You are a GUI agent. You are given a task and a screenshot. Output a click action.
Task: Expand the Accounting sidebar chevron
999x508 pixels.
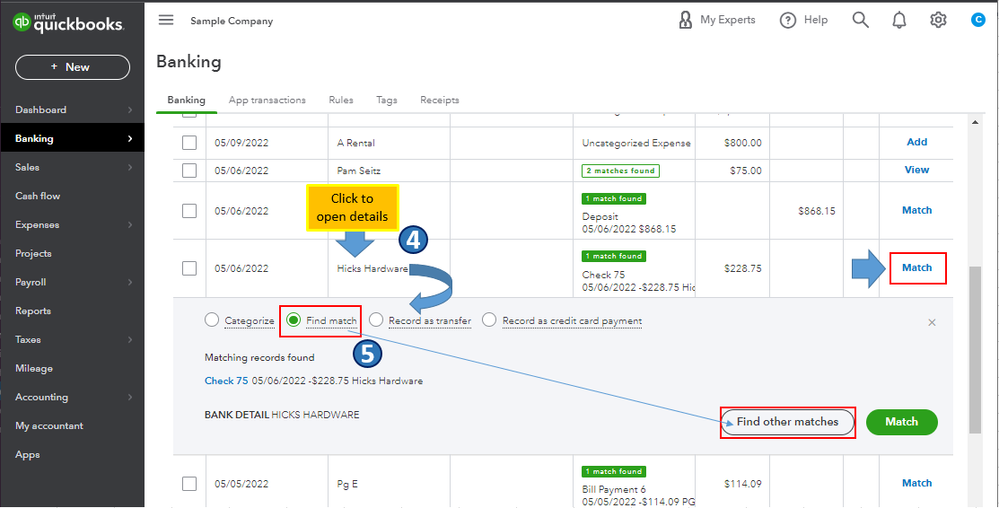tap(130, 396)
